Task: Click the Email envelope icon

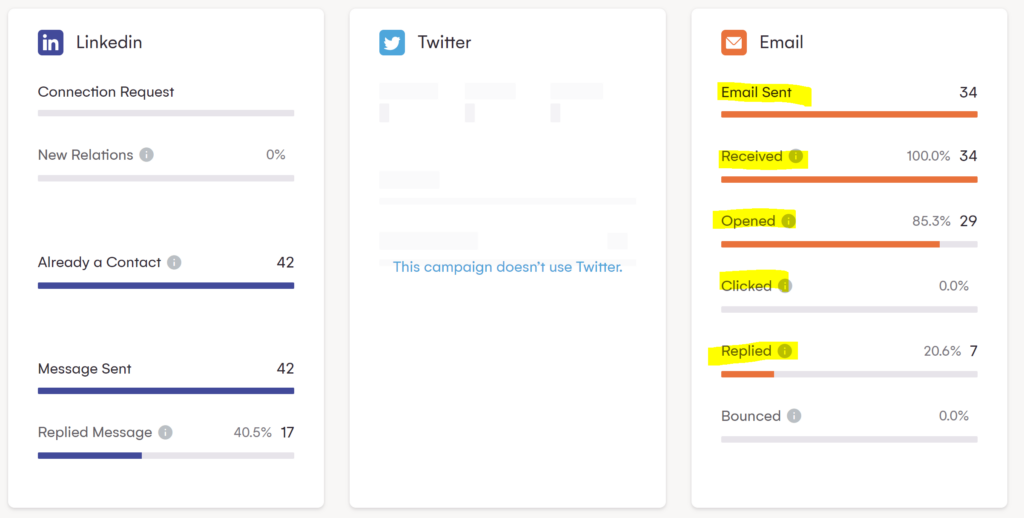Action: tap(734, 43)
